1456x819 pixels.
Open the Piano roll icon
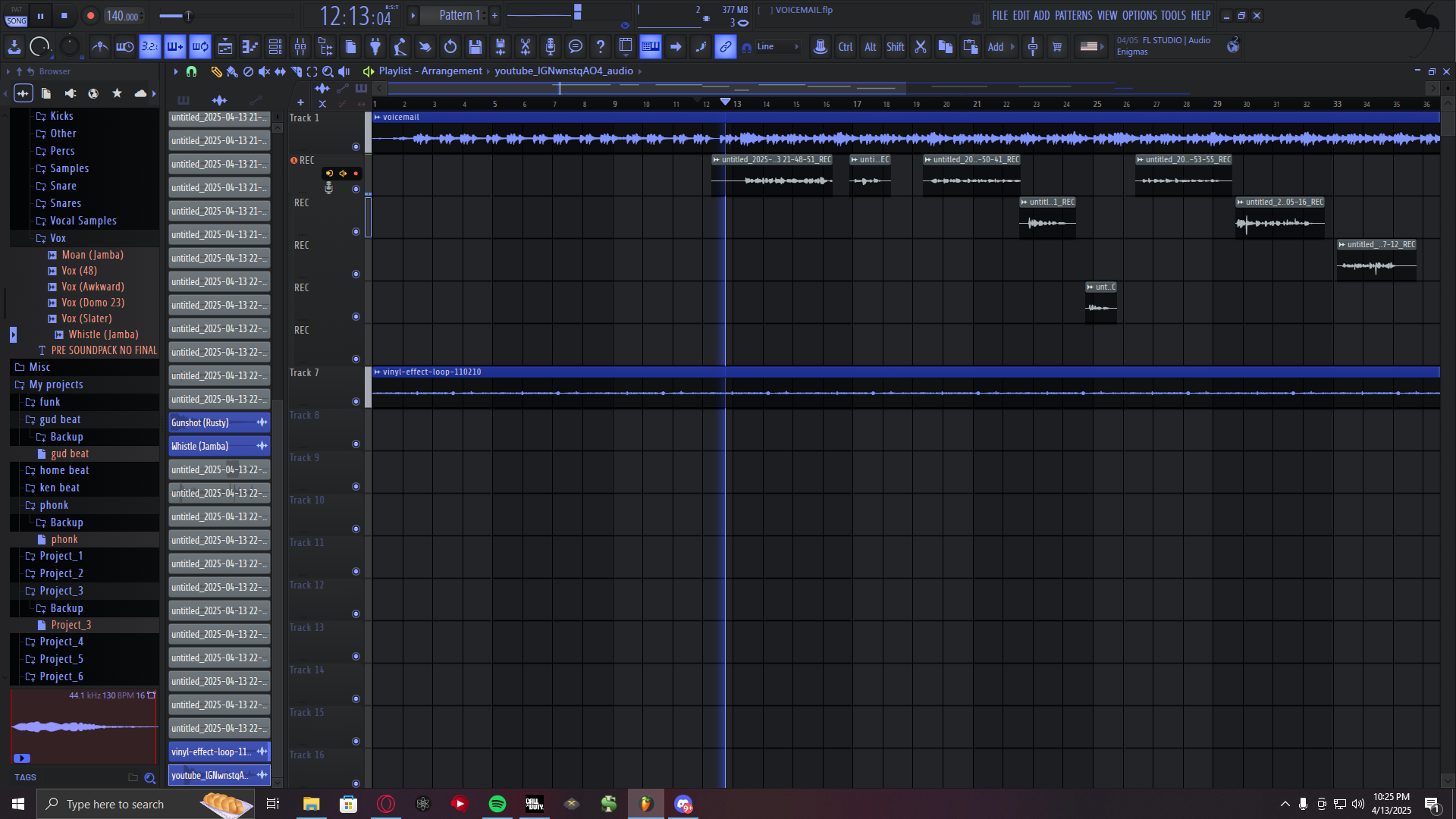tap(250, 47)
